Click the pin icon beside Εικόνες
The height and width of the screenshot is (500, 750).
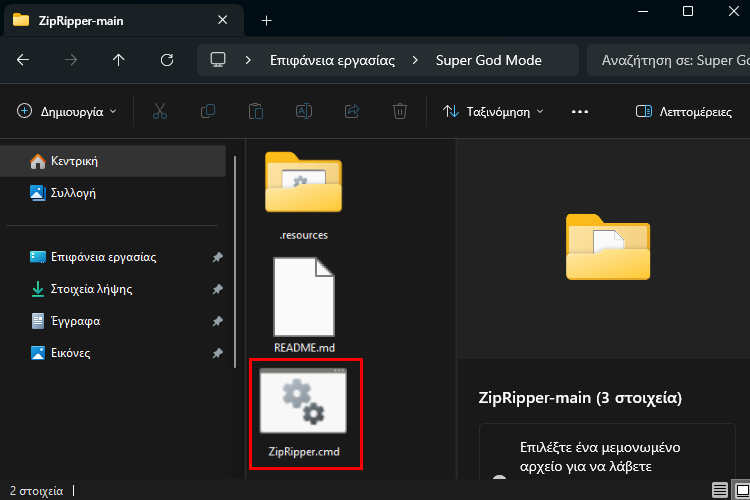[x=218, y=353]
